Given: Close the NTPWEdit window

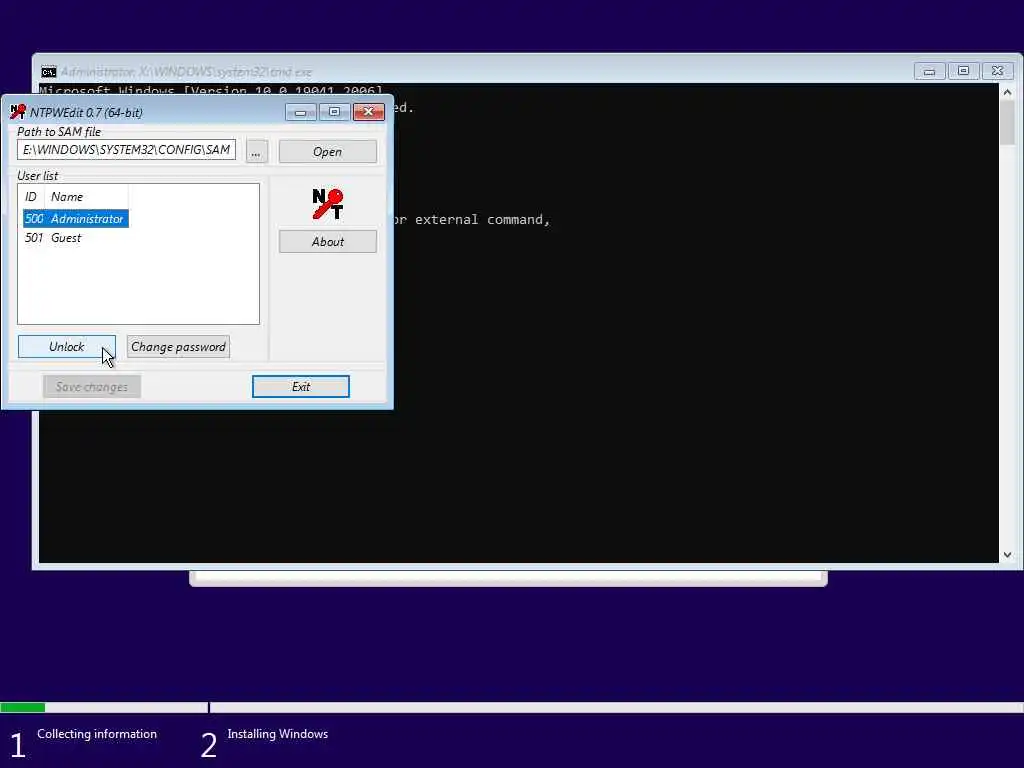Looking at the screenshot, I should (x=368, y=112).
